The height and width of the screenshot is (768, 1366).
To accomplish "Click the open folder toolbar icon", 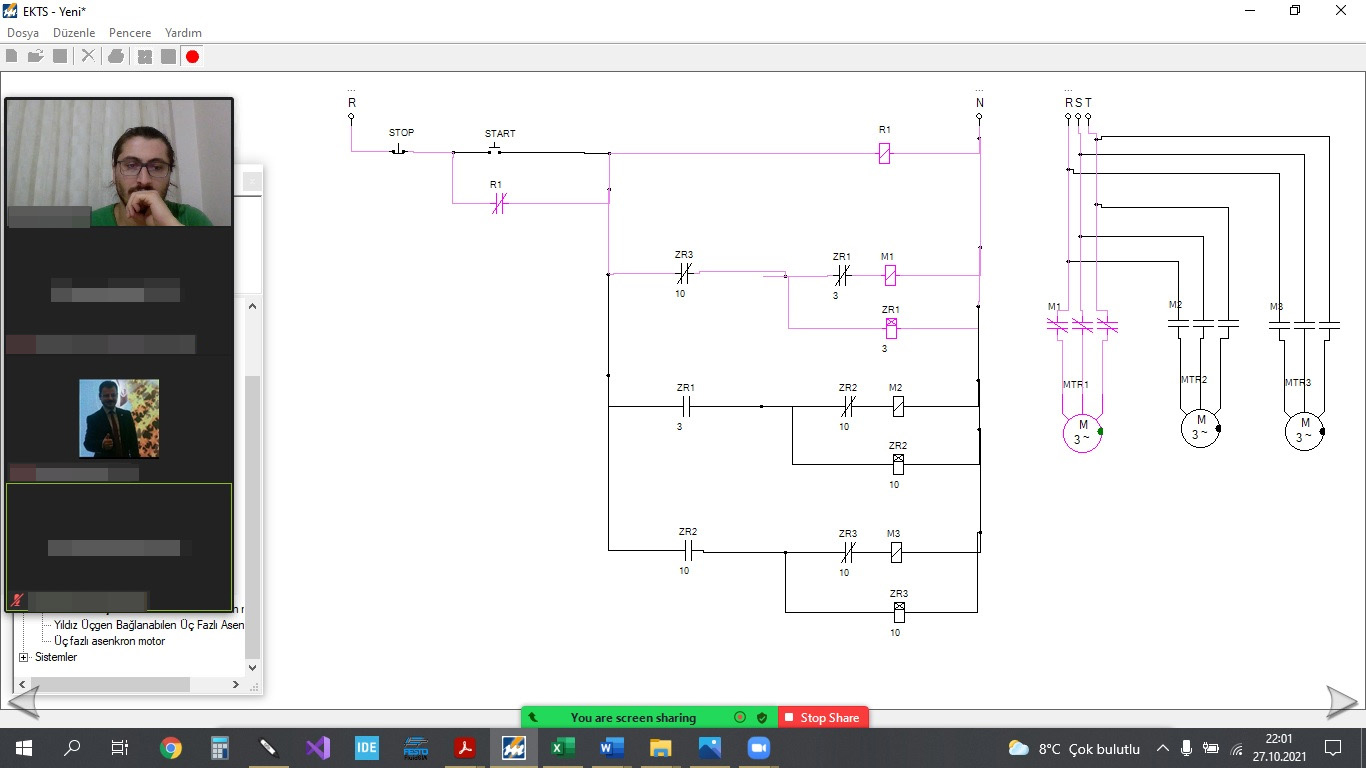I will [x=36, y=57].
